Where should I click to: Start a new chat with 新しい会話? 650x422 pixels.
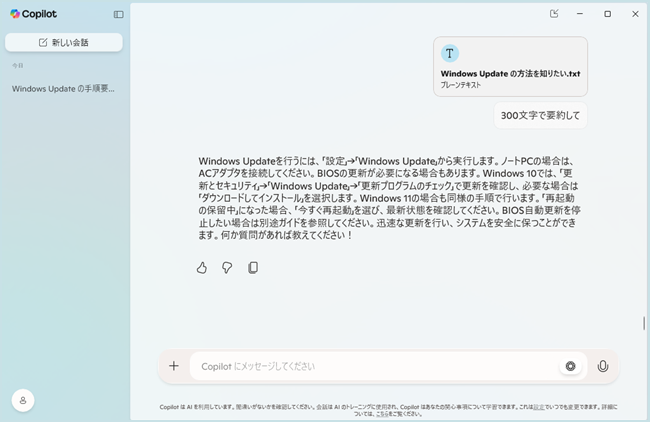click(64, 42)
